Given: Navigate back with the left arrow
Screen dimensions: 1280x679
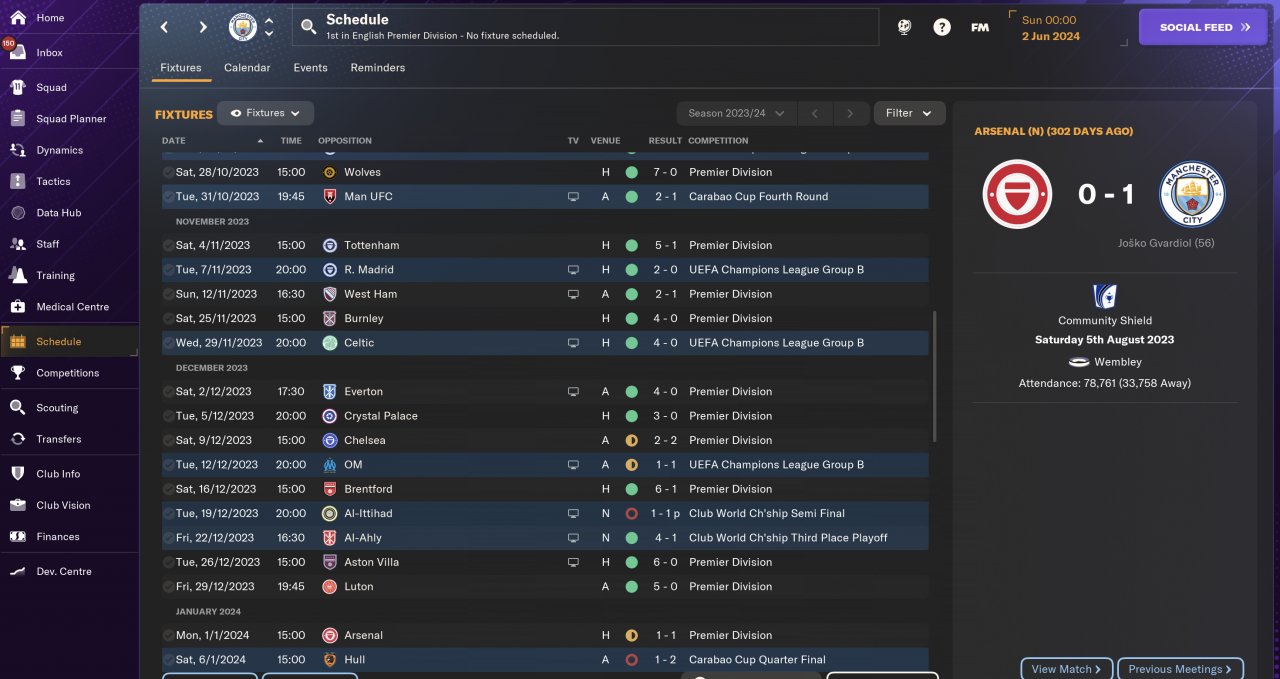Looking at the screenshot, I should coord(165,27).
